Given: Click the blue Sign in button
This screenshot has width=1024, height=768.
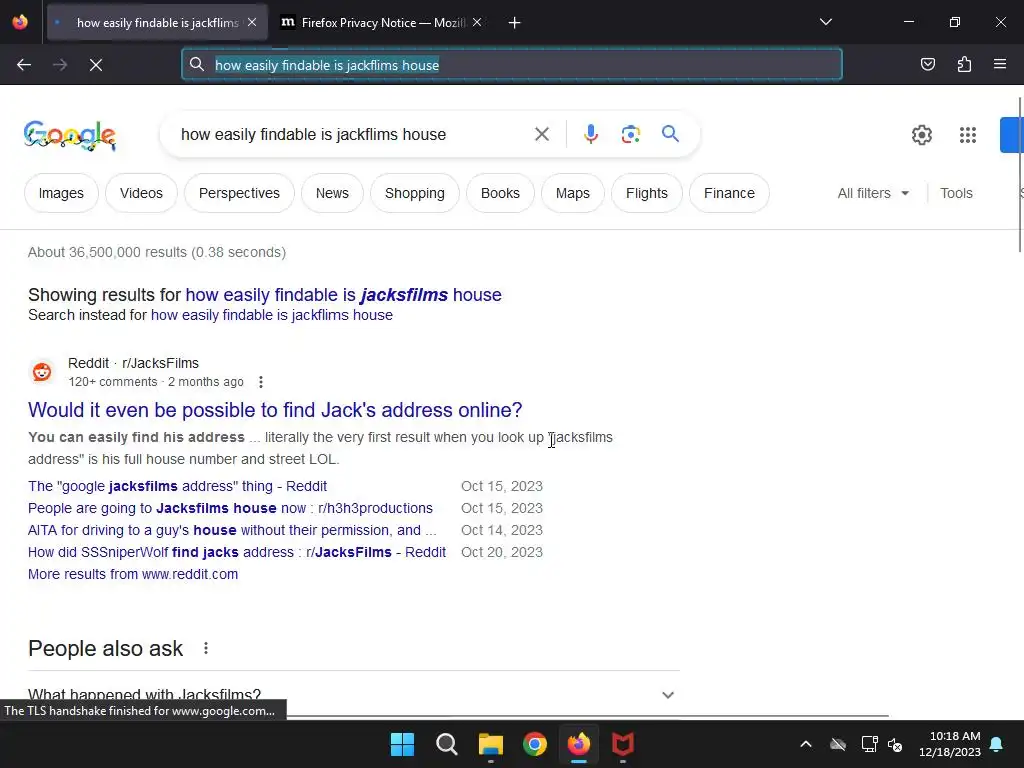Looking at the screenshot, I should [1012, 135].
